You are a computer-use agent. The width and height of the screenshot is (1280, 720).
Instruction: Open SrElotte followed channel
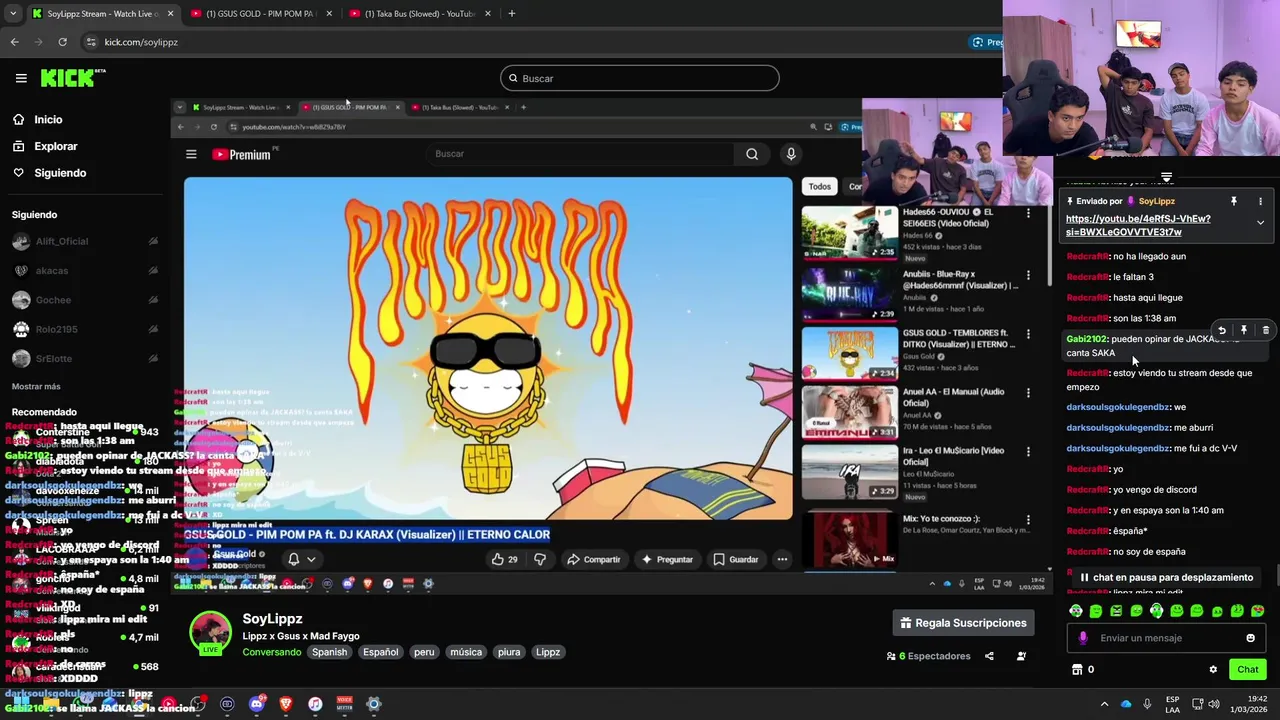point(54,358)
